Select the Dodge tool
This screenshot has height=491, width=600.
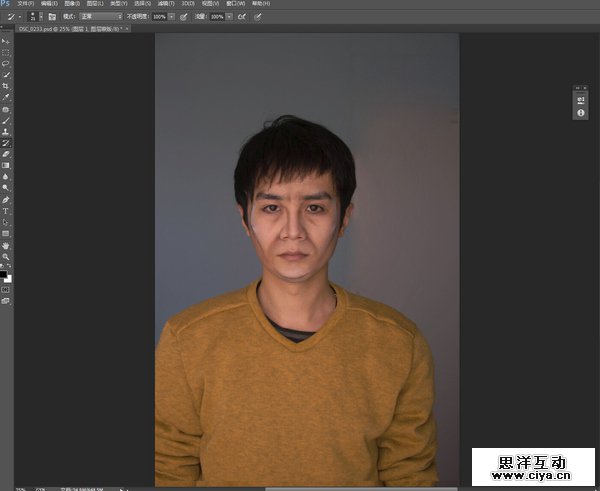[x=5, y=188]
